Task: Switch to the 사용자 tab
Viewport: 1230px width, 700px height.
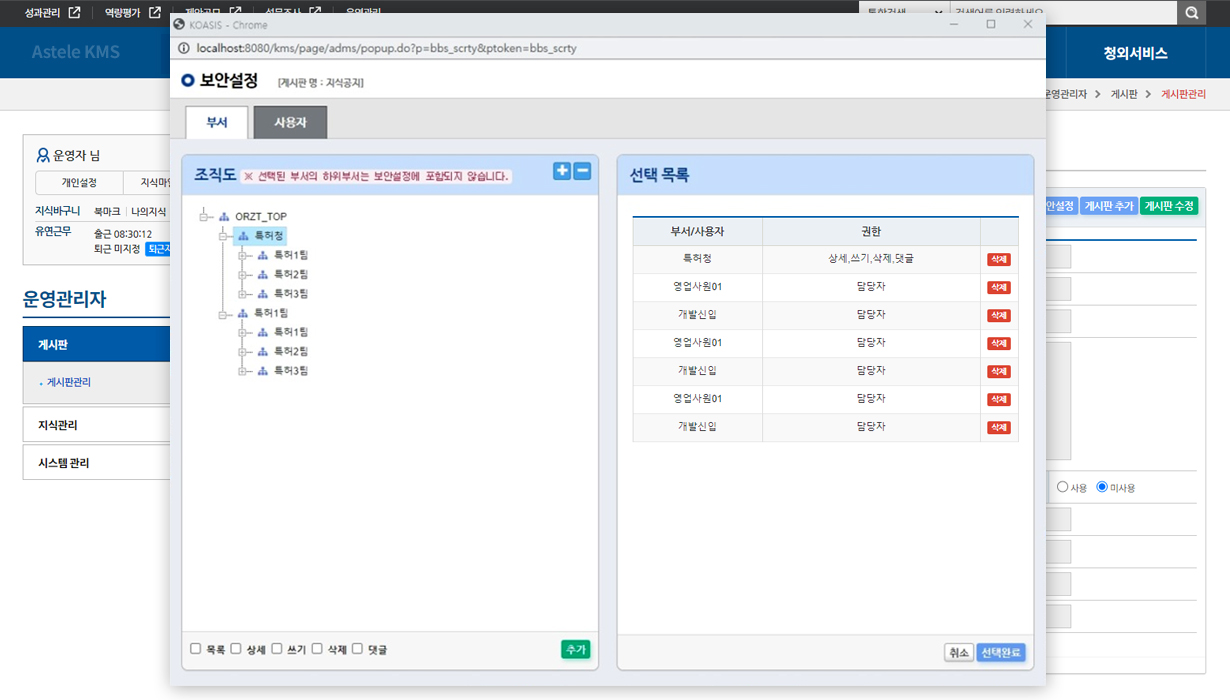Action: pos(290,123)
